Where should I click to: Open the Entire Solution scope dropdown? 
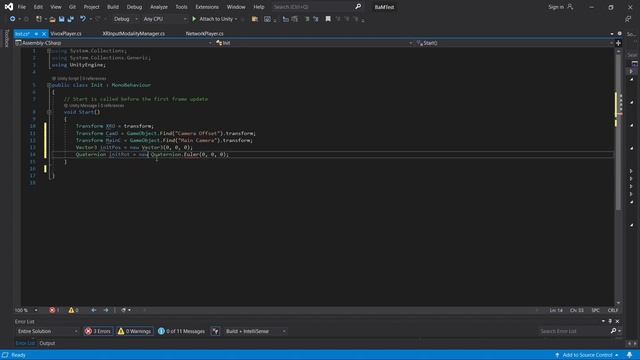pyautogui.click(x=47, y=331)
